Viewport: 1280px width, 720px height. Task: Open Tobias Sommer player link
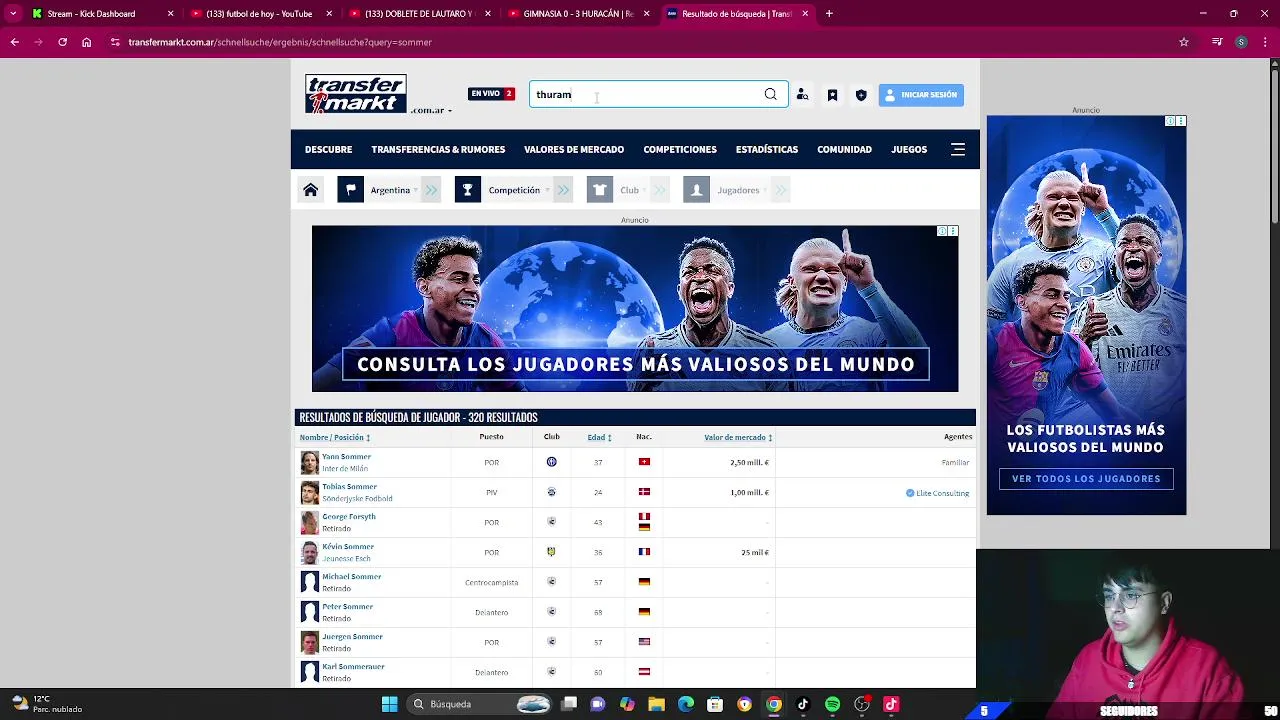[x=349, y=486]
